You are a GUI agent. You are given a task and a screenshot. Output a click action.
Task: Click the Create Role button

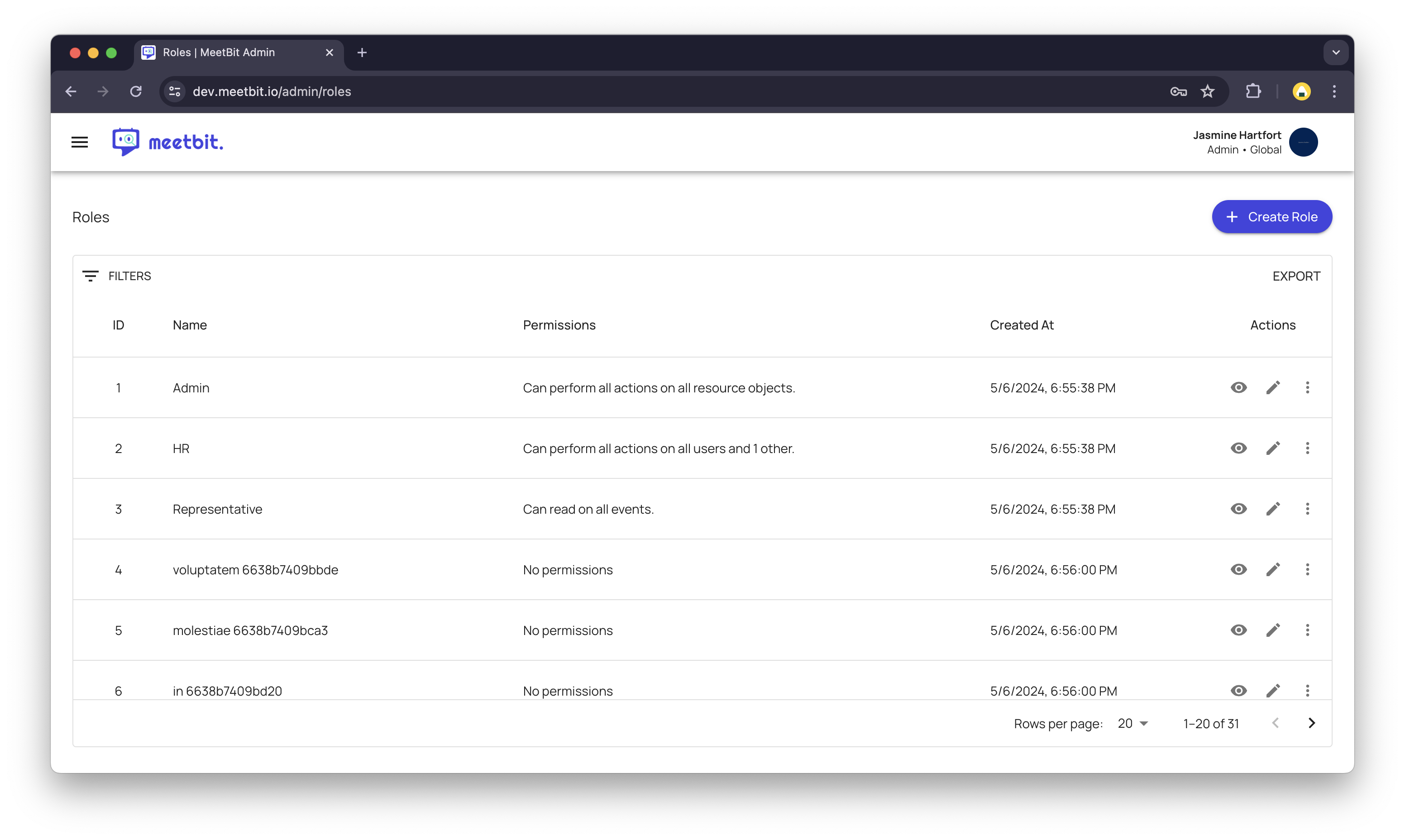1271,217
